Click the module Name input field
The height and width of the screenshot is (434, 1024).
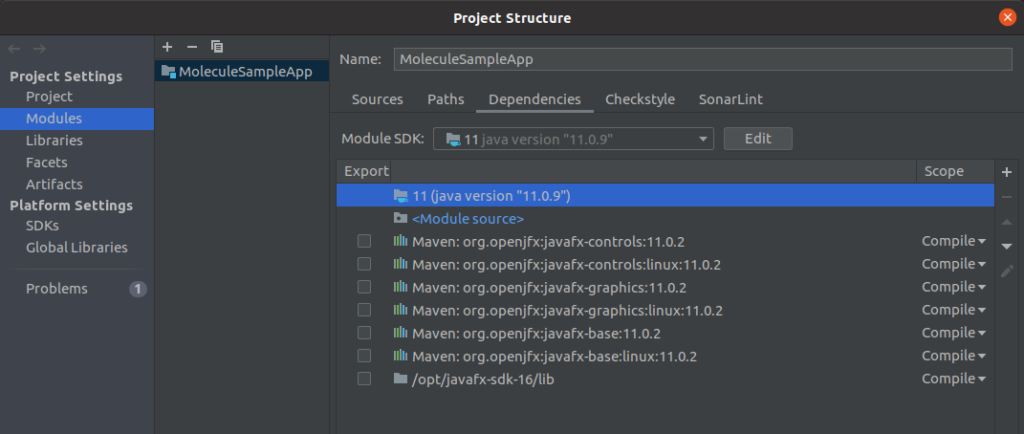(703, 59)
